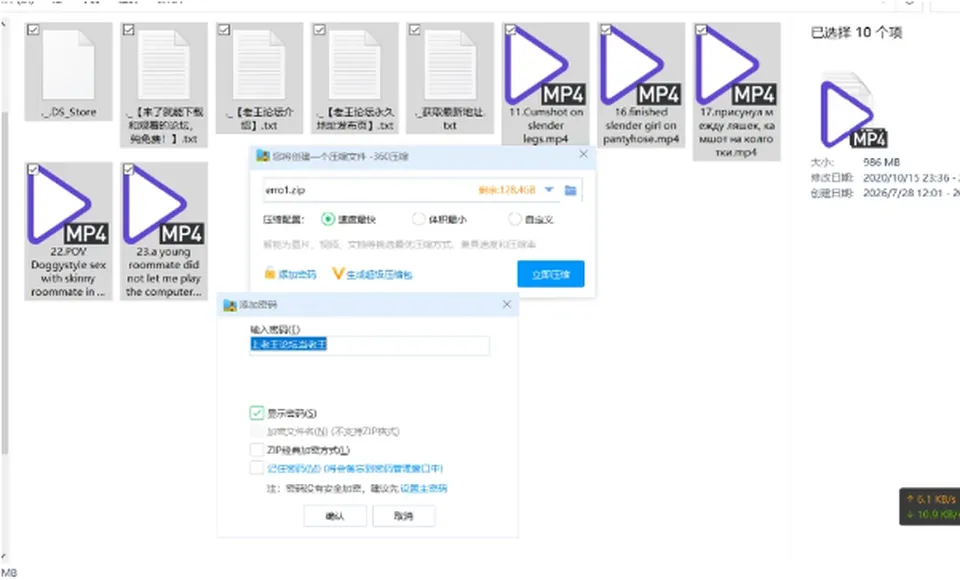Toggle checkbox on ._DS_Store file
Viewport: 960px width, 580px height.
point(33,29)
